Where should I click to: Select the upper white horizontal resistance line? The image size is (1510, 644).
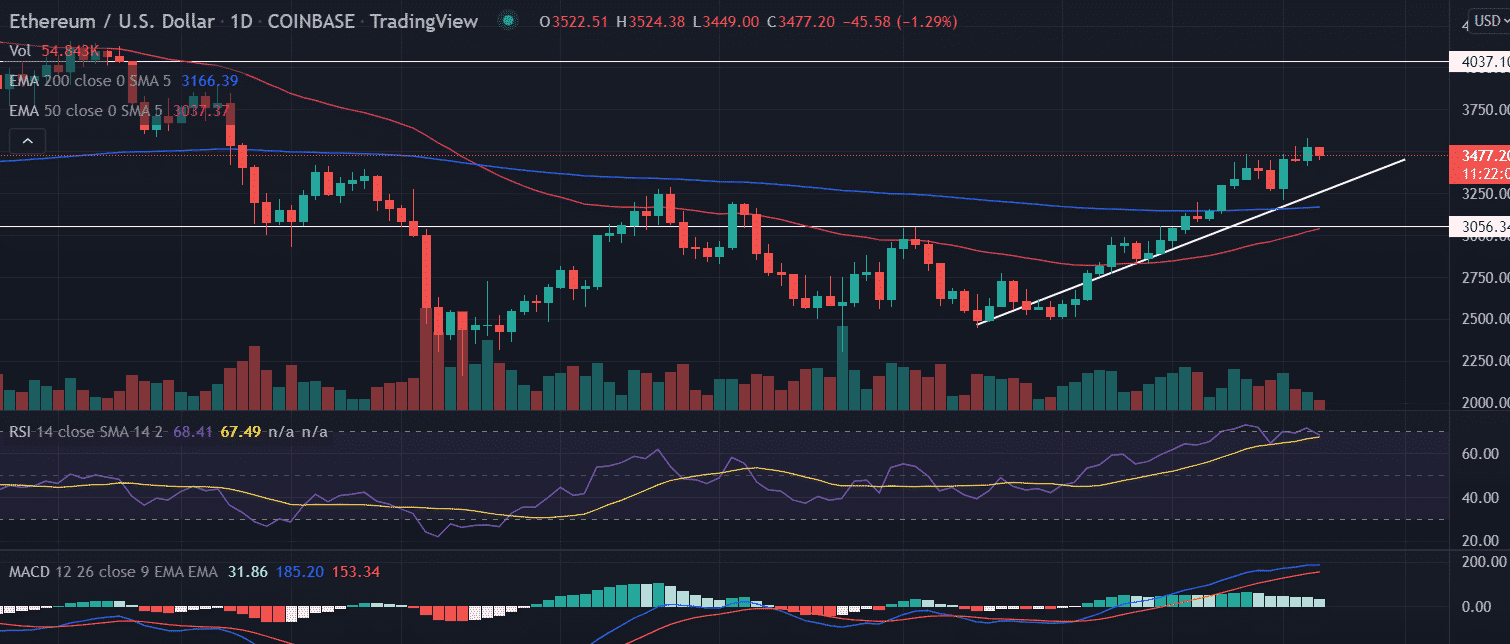click(700, 62)
